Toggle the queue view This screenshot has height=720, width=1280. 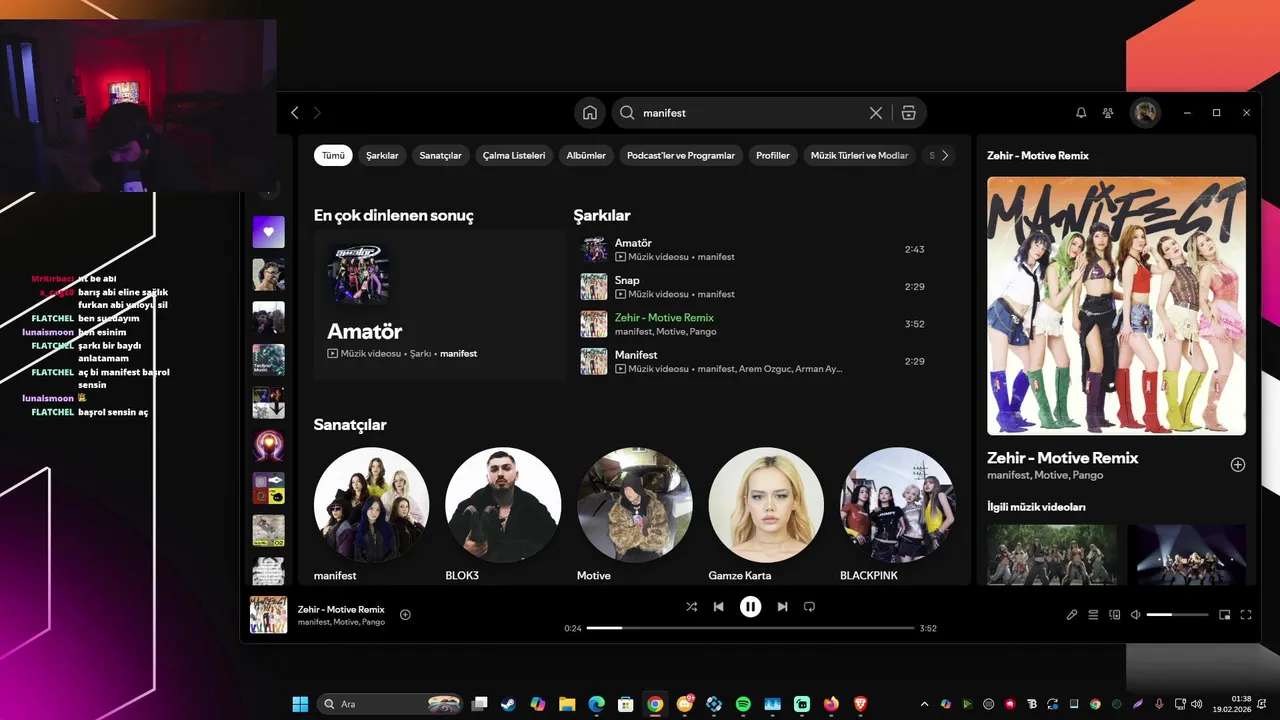pyautogui.click(x=1093, y=615)
